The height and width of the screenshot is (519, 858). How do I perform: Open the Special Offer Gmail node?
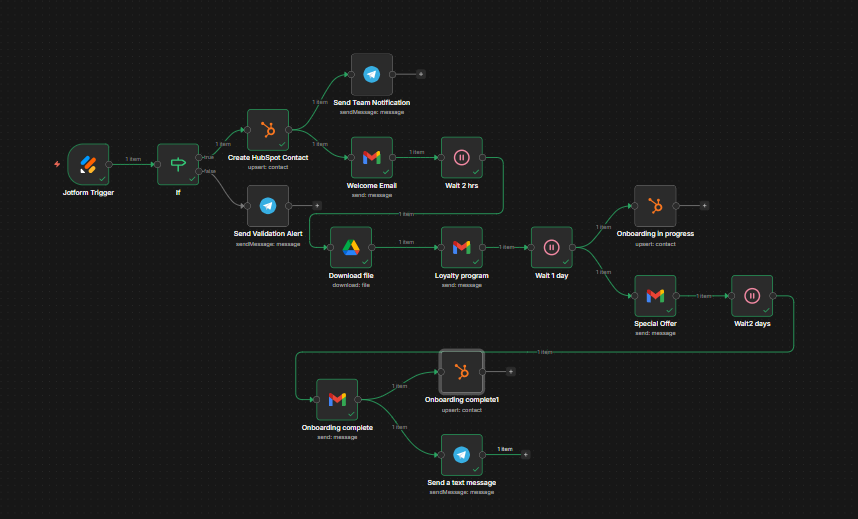pos(655,296)
